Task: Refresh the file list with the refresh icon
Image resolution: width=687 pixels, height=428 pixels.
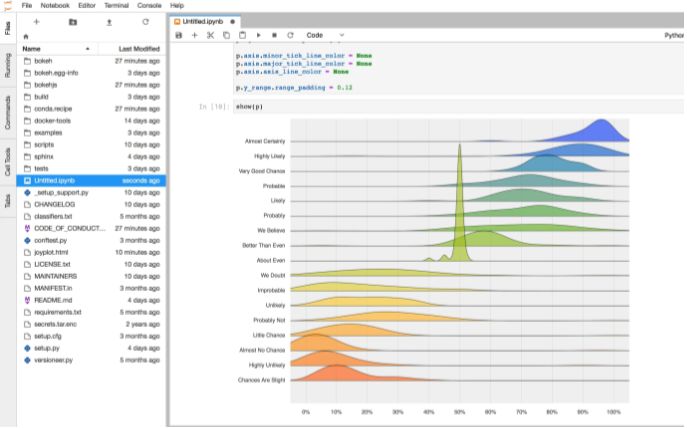Action: 145,22
